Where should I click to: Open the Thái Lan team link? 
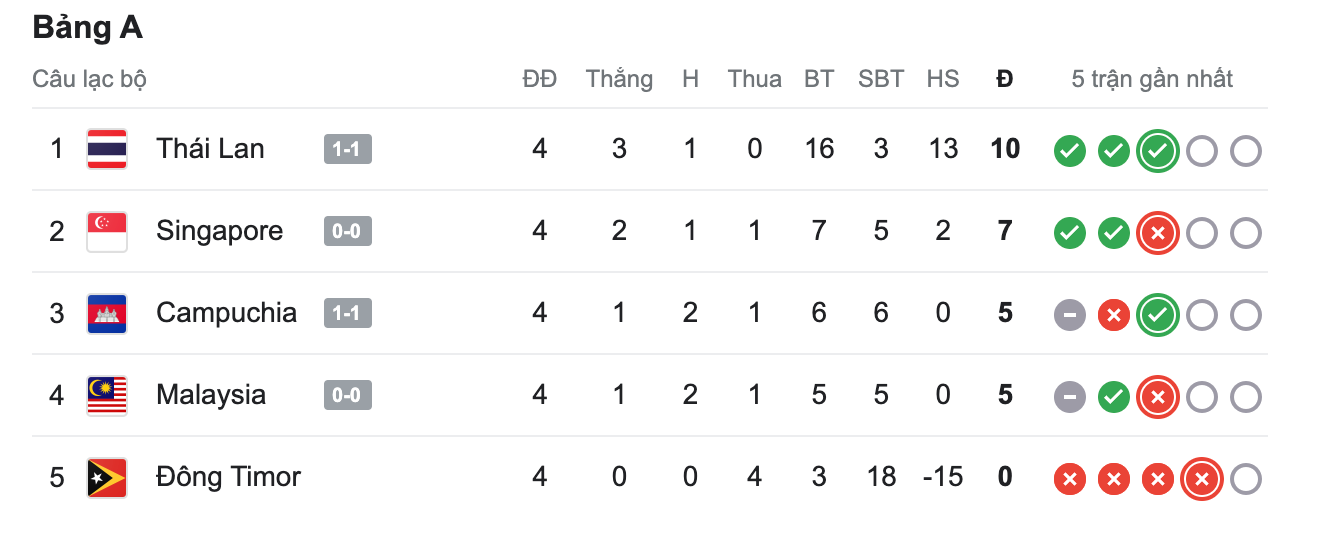(x=210, y=149)
